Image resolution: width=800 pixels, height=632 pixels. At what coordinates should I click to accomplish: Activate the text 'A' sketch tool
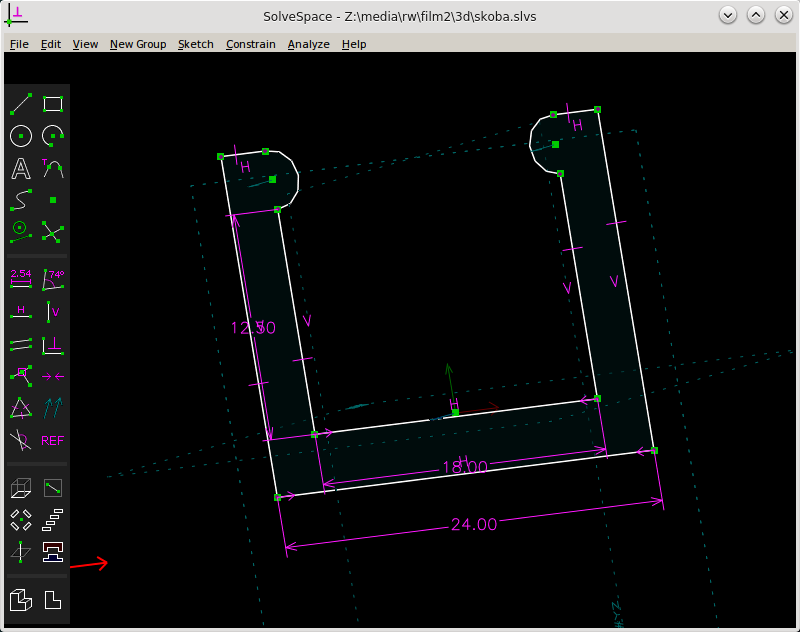20,168
